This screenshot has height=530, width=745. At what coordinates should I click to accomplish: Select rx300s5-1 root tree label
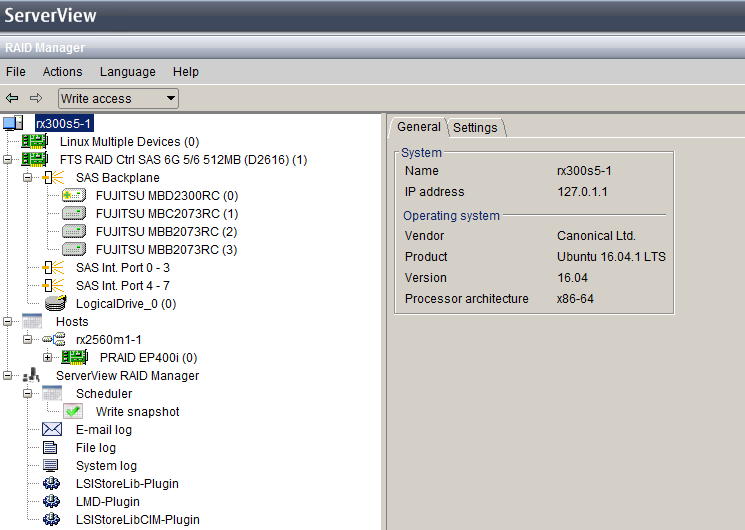pyautogui.click(x=64, y=124)
